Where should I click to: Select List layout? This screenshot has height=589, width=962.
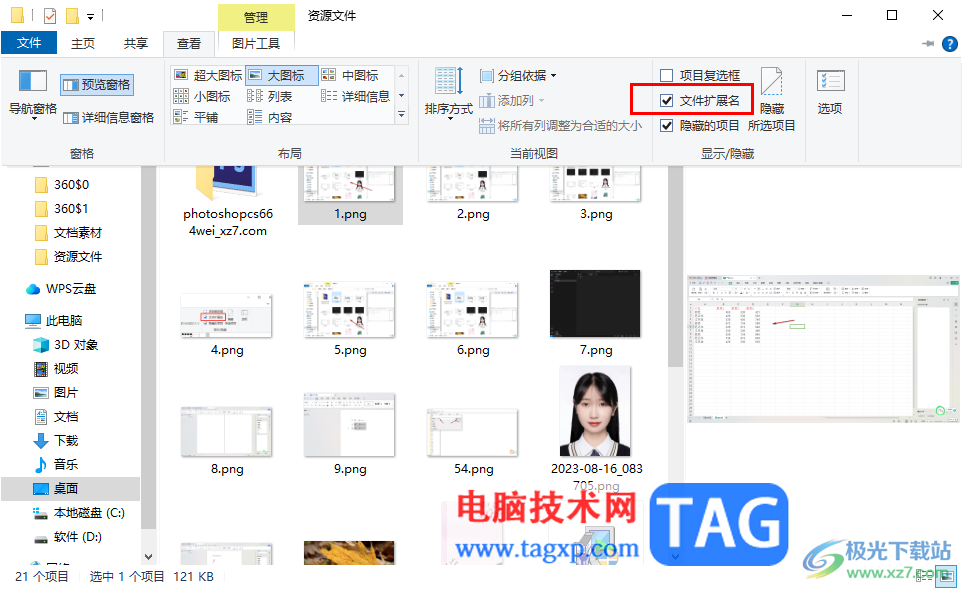pyautogui.click(x=269, y=96)
